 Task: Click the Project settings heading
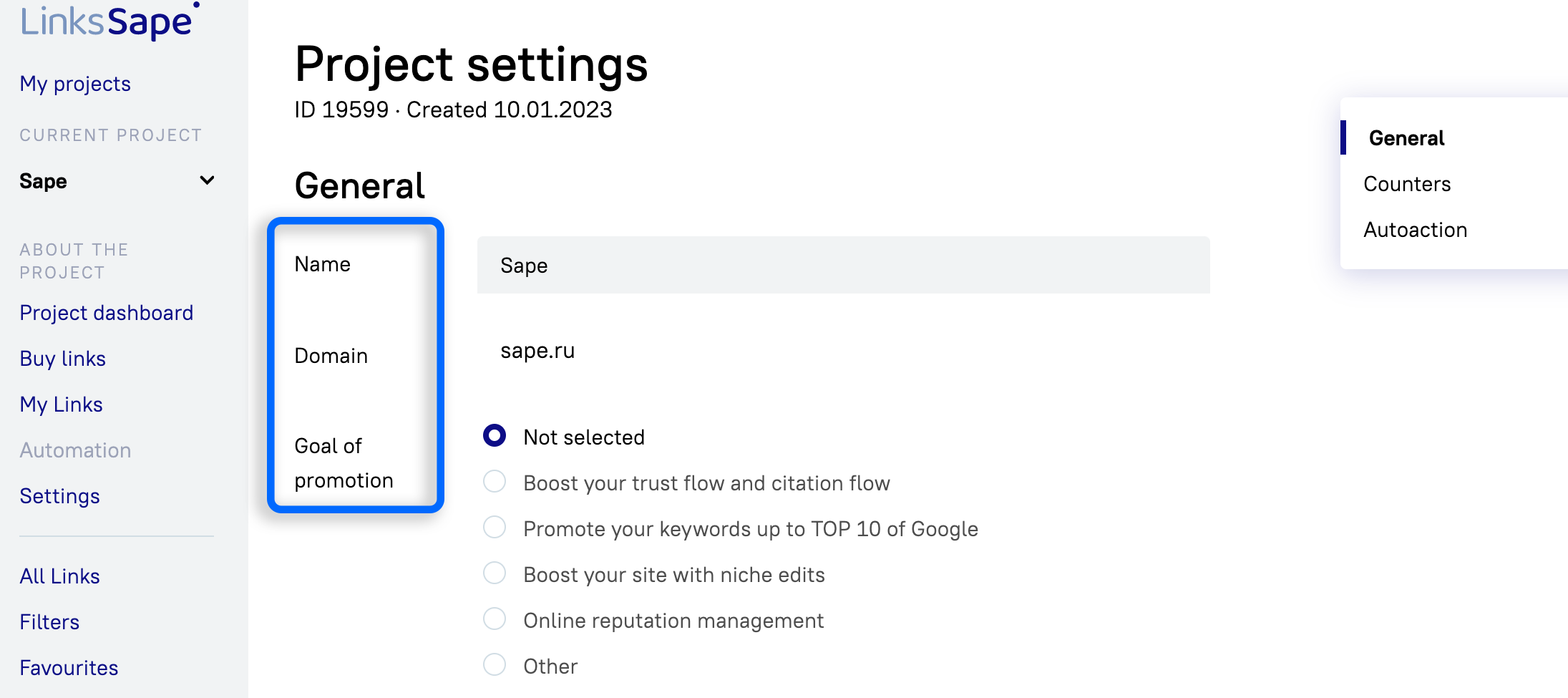click(471, 64)
